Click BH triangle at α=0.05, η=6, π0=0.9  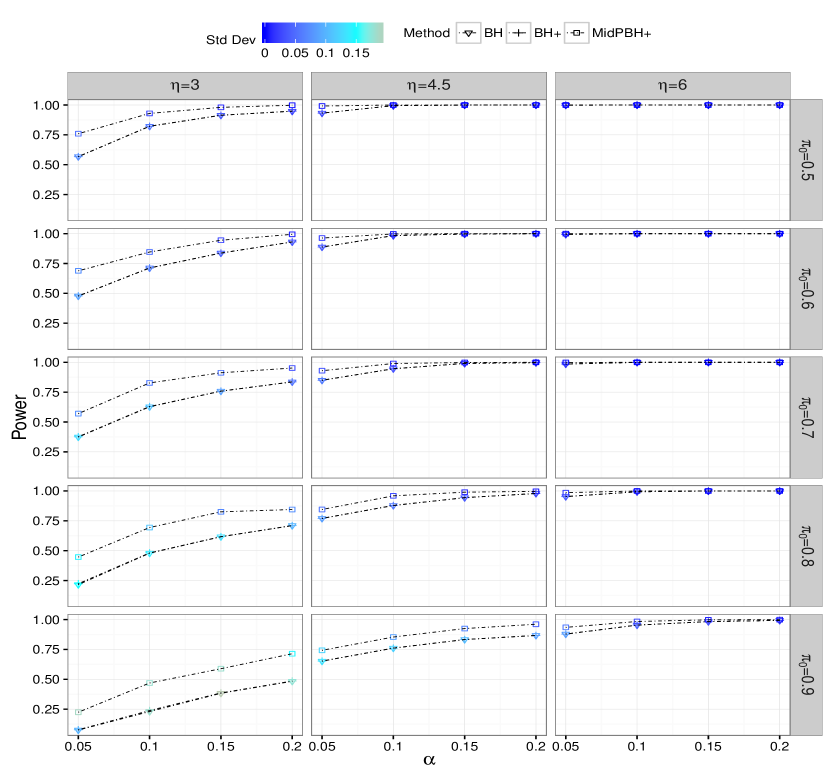(566, 634)
